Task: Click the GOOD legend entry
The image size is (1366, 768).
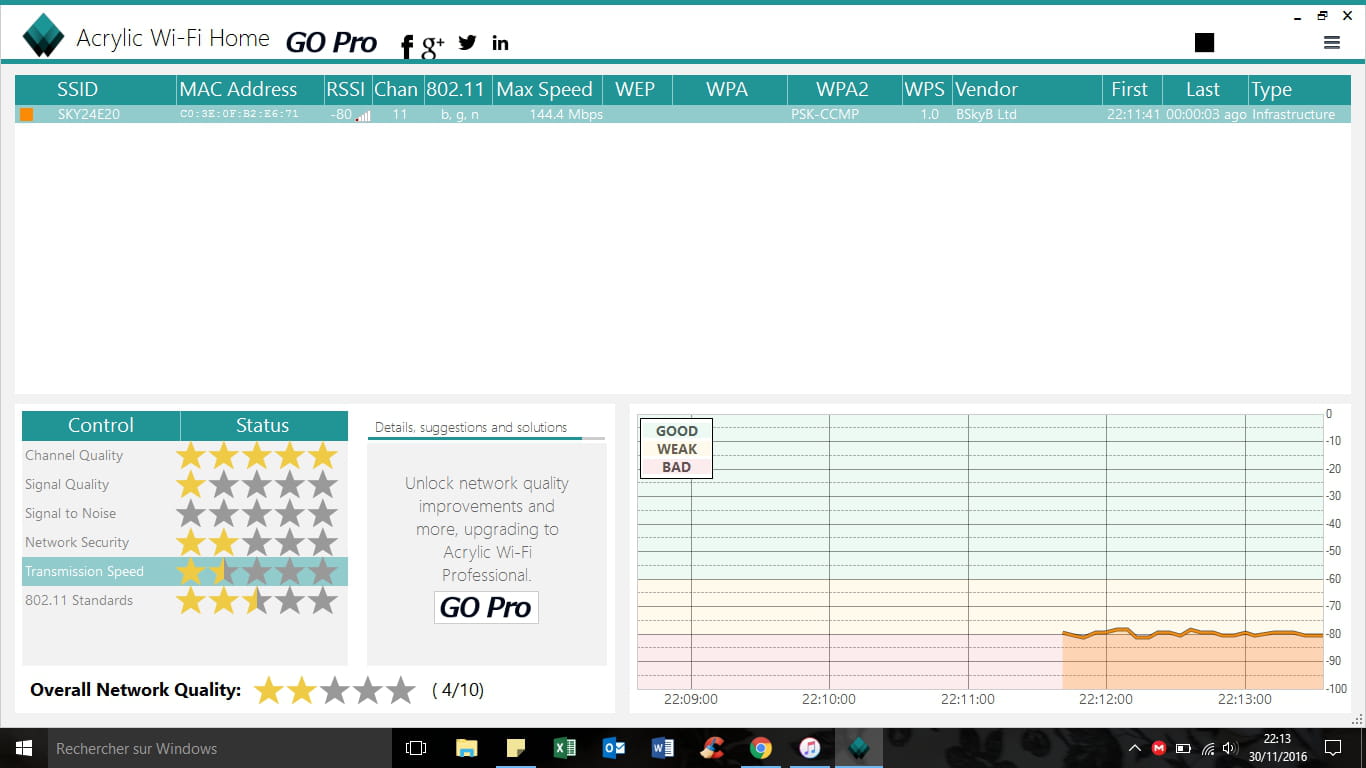Action: click(x=677, y=431)
